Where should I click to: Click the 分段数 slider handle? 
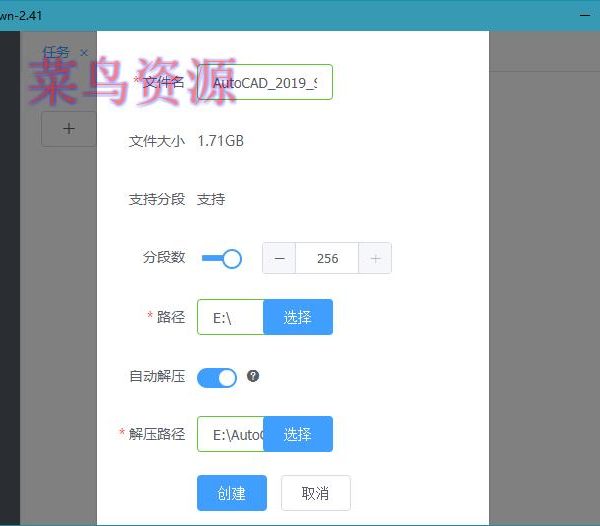(x=232, y=258)
